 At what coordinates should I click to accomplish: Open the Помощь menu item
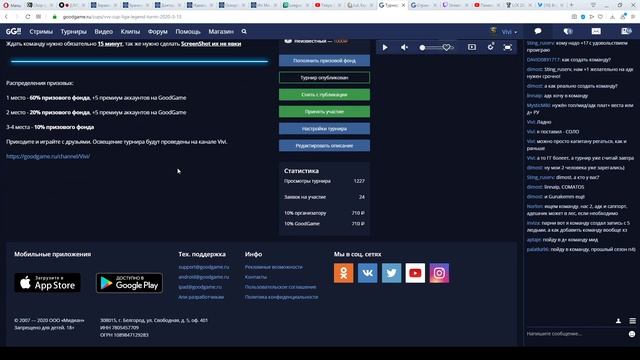point(188,31)
